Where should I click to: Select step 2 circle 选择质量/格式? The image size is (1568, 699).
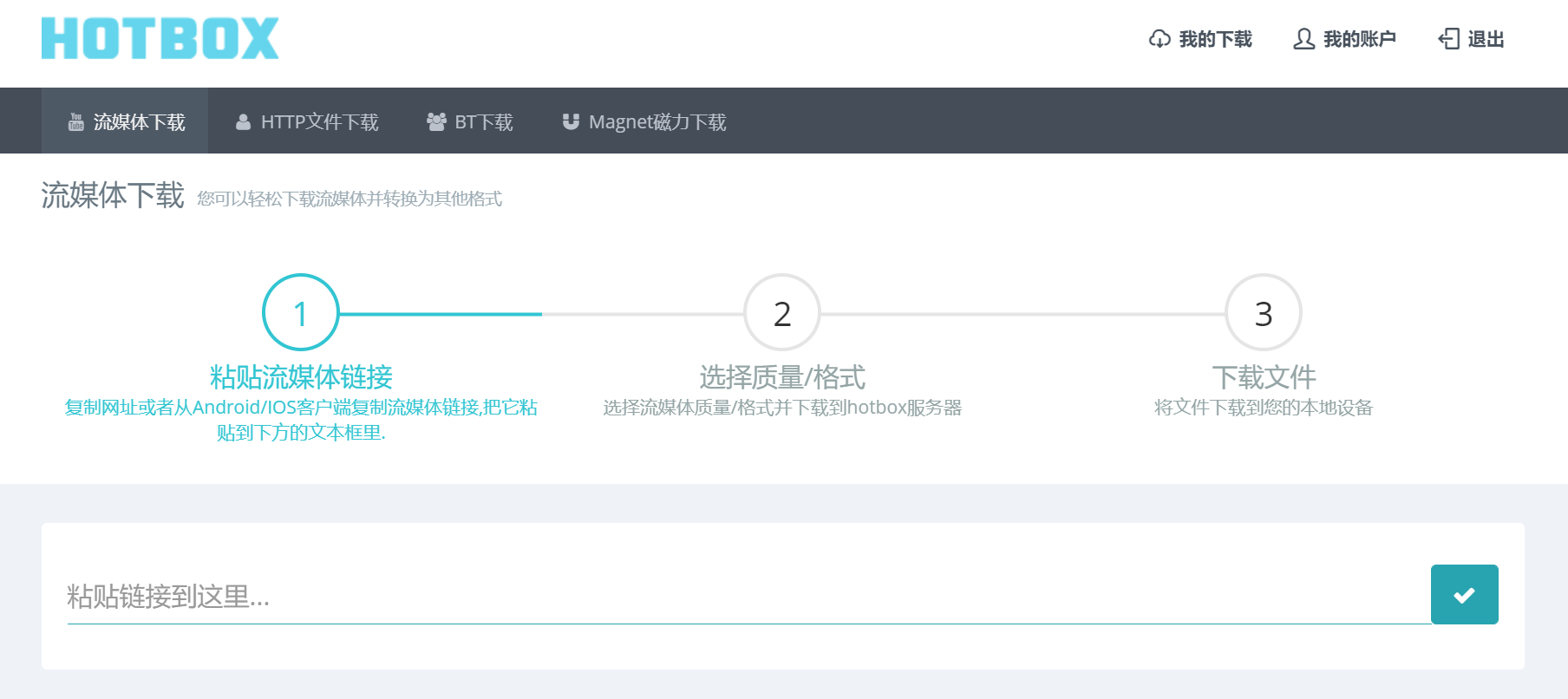pos(781,312)
